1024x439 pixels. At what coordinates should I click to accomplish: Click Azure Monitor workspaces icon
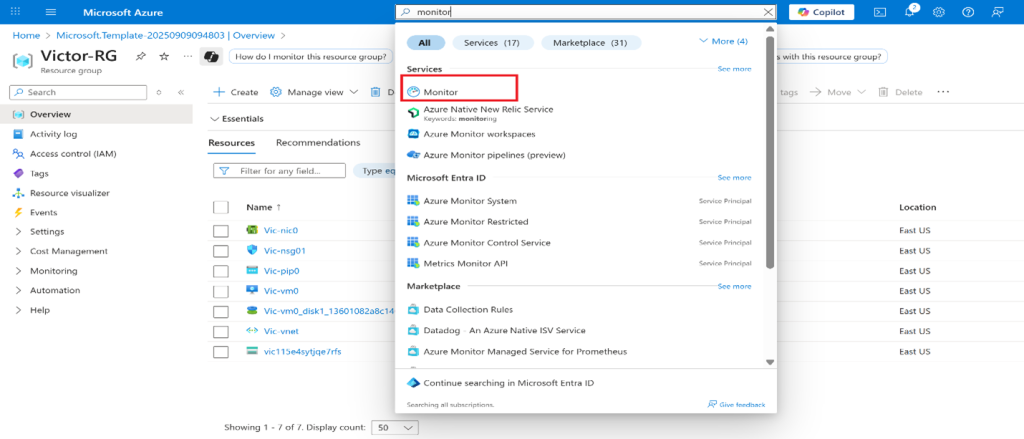pyautogui.click(x=413, y=134)
